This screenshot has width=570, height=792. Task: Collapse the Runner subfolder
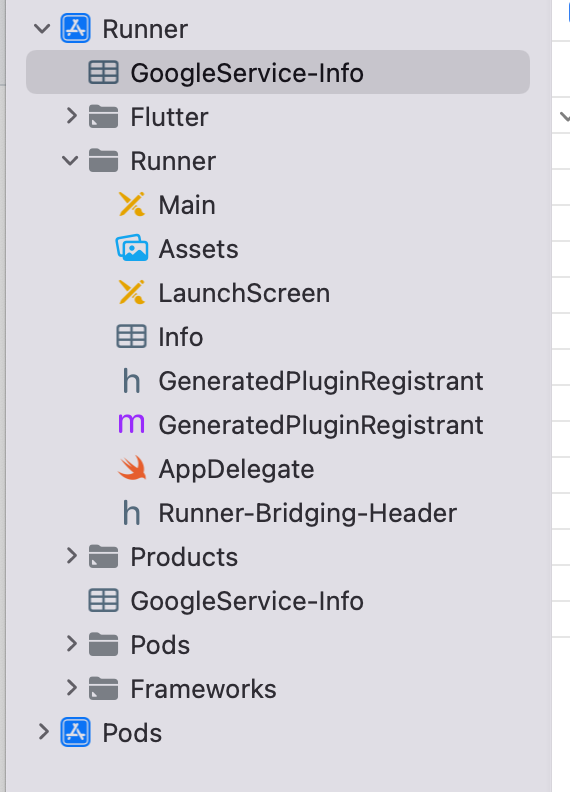pyautogui.click(x=70, y=161)
